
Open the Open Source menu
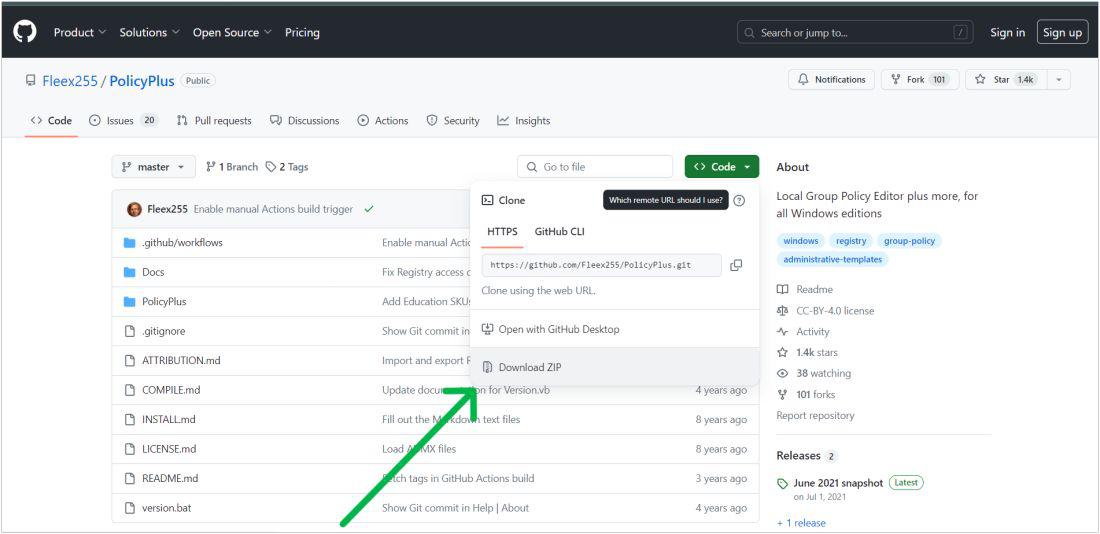pyautogui.click(x=232, y=32)
